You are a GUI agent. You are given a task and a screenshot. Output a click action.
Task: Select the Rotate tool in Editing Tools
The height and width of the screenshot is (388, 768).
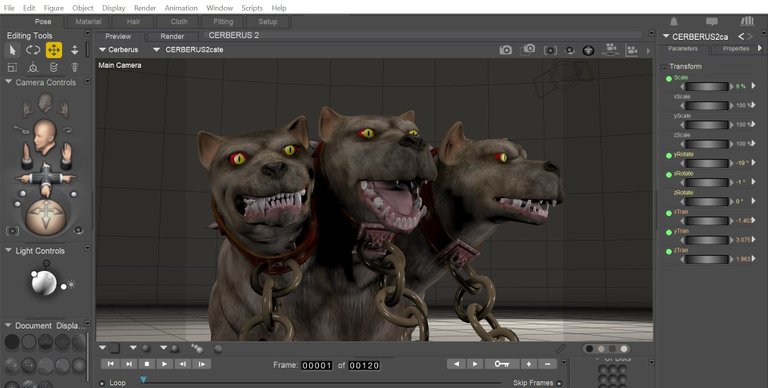tap(33, 50)
